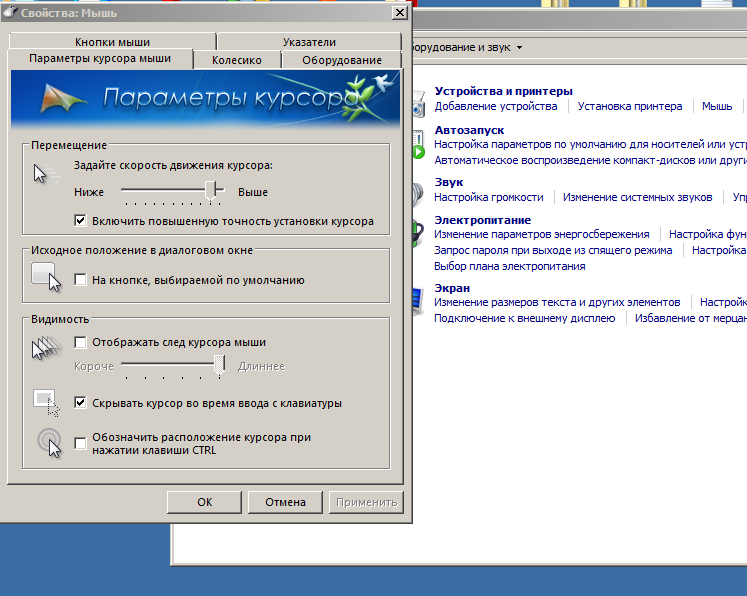The width and height of the screenshot is (747, 596).
Task: Click the 'Ниже' slider label
Action: 89,192
